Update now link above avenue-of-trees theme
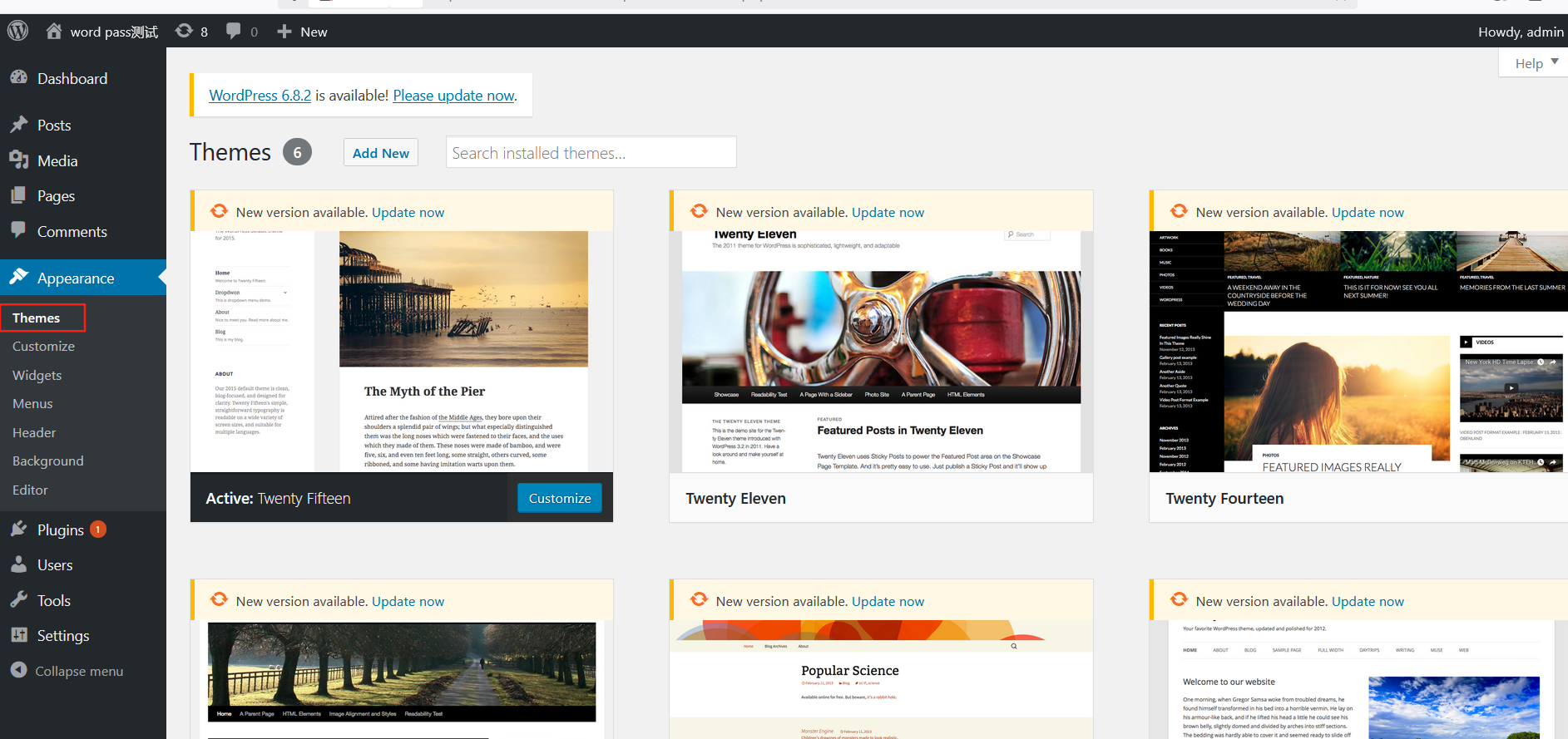This screenshot has height=739, width=1568. [x=408, y=601]
